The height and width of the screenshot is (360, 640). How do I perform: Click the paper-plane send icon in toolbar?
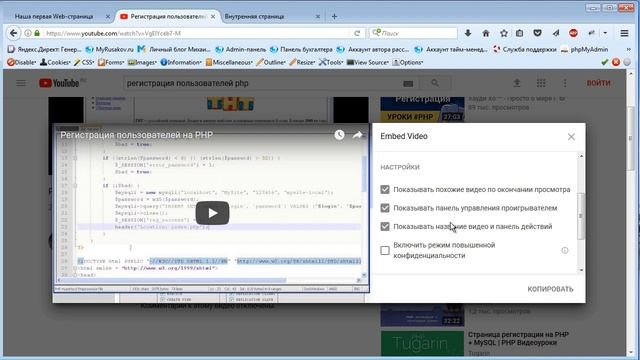click(x=556, y=33)
